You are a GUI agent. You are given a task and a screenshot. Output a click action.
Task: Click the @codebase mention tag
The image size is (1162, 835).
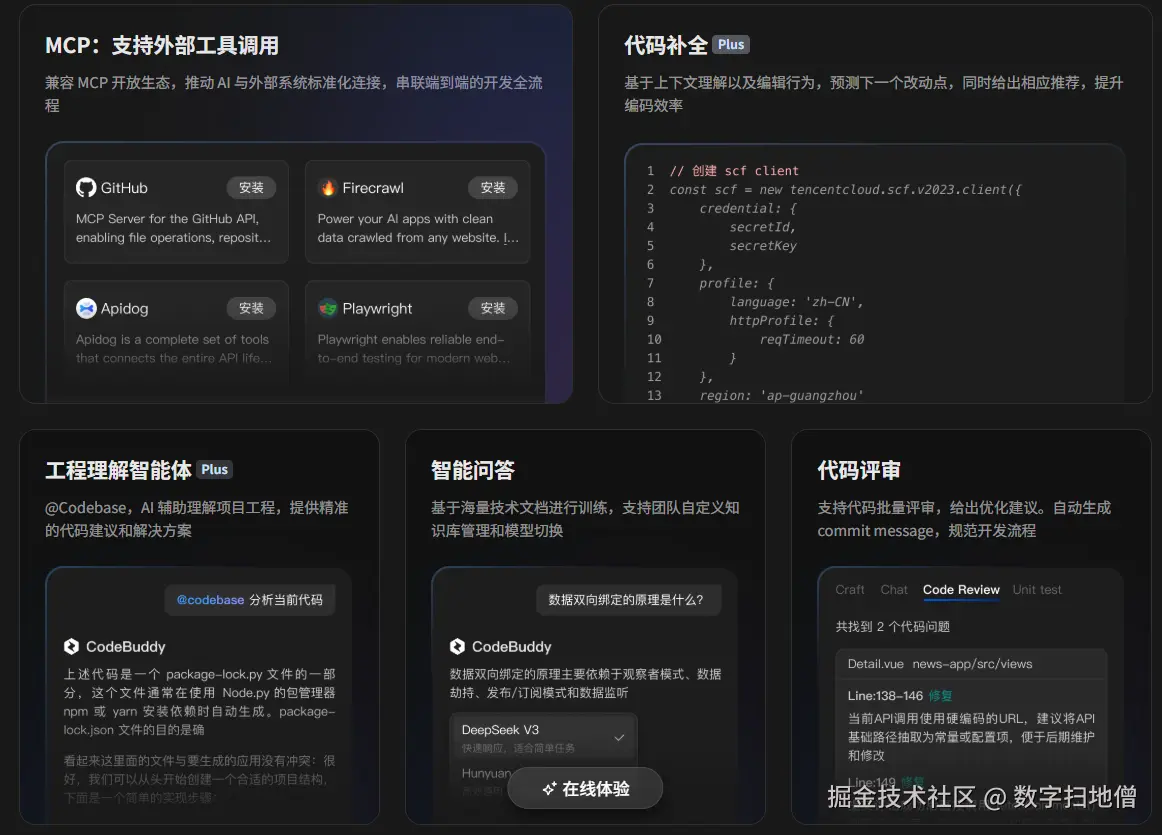tap(210, 599)
